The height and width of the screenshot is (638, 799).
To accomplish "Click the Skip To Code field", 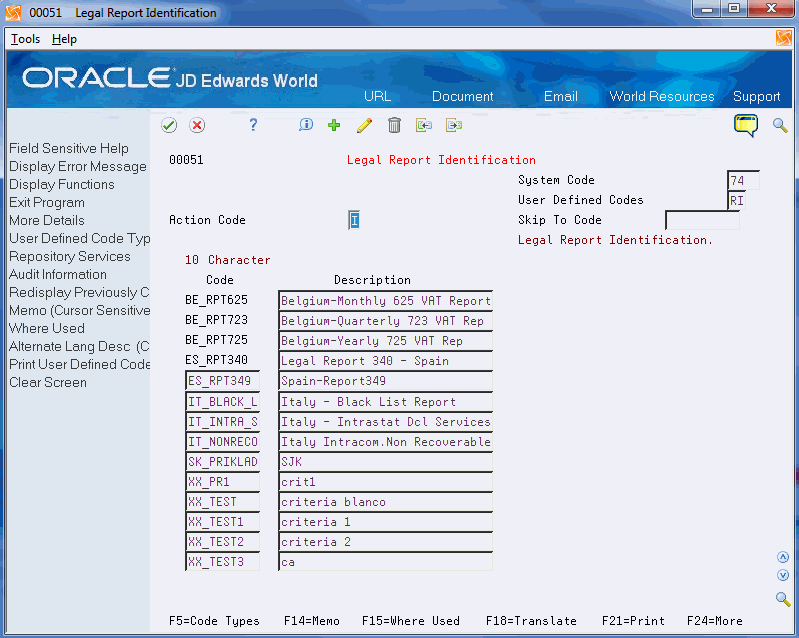I will pyautogui.click(x=703, y=220).
